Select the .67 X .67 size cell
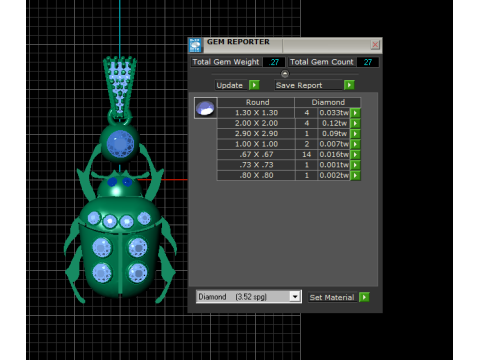The height and width of the screenshot is (360, 480). click(x=256, y=155)
